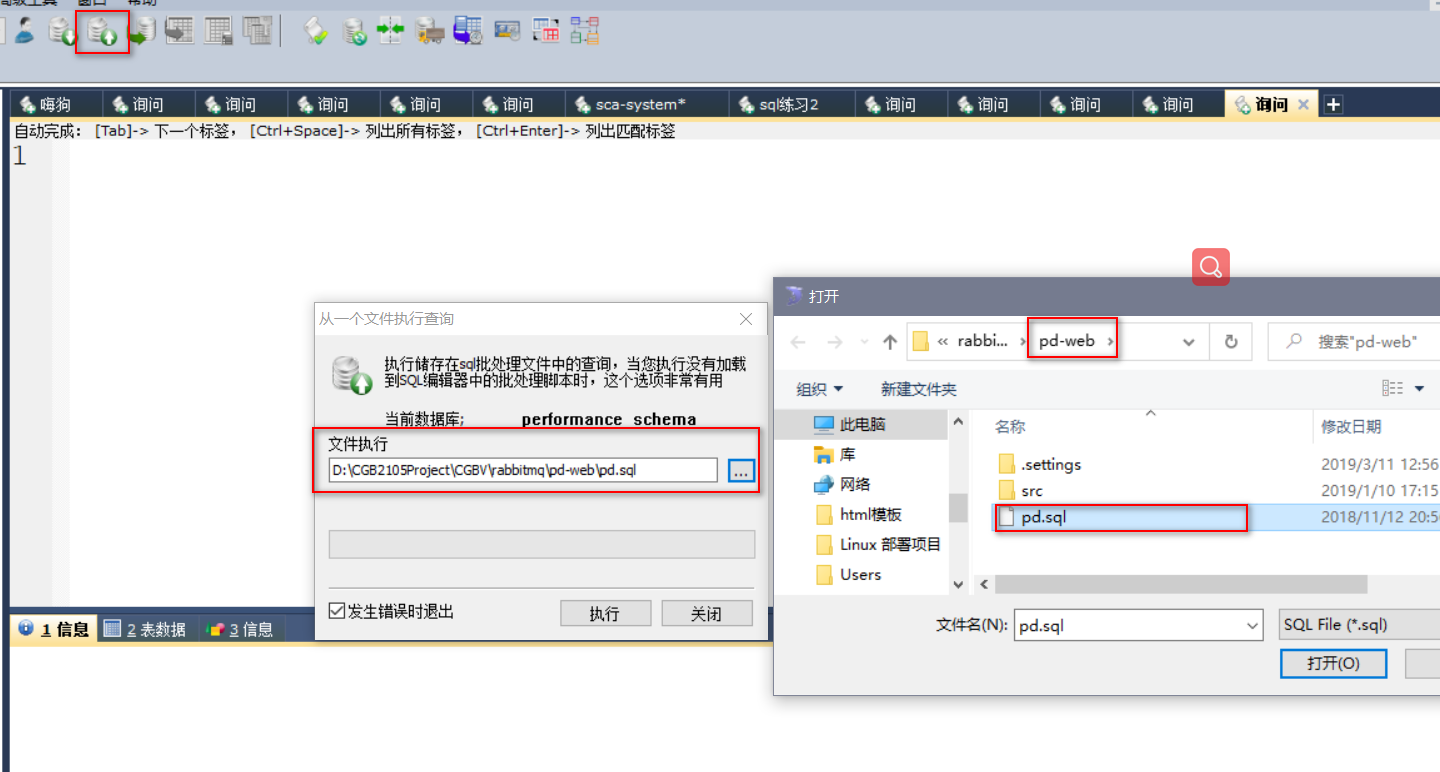The width and height of the screenshot is (1440, 772).
Task: Select 此电脑 in the navigation pane
Action: click(862, 424)
